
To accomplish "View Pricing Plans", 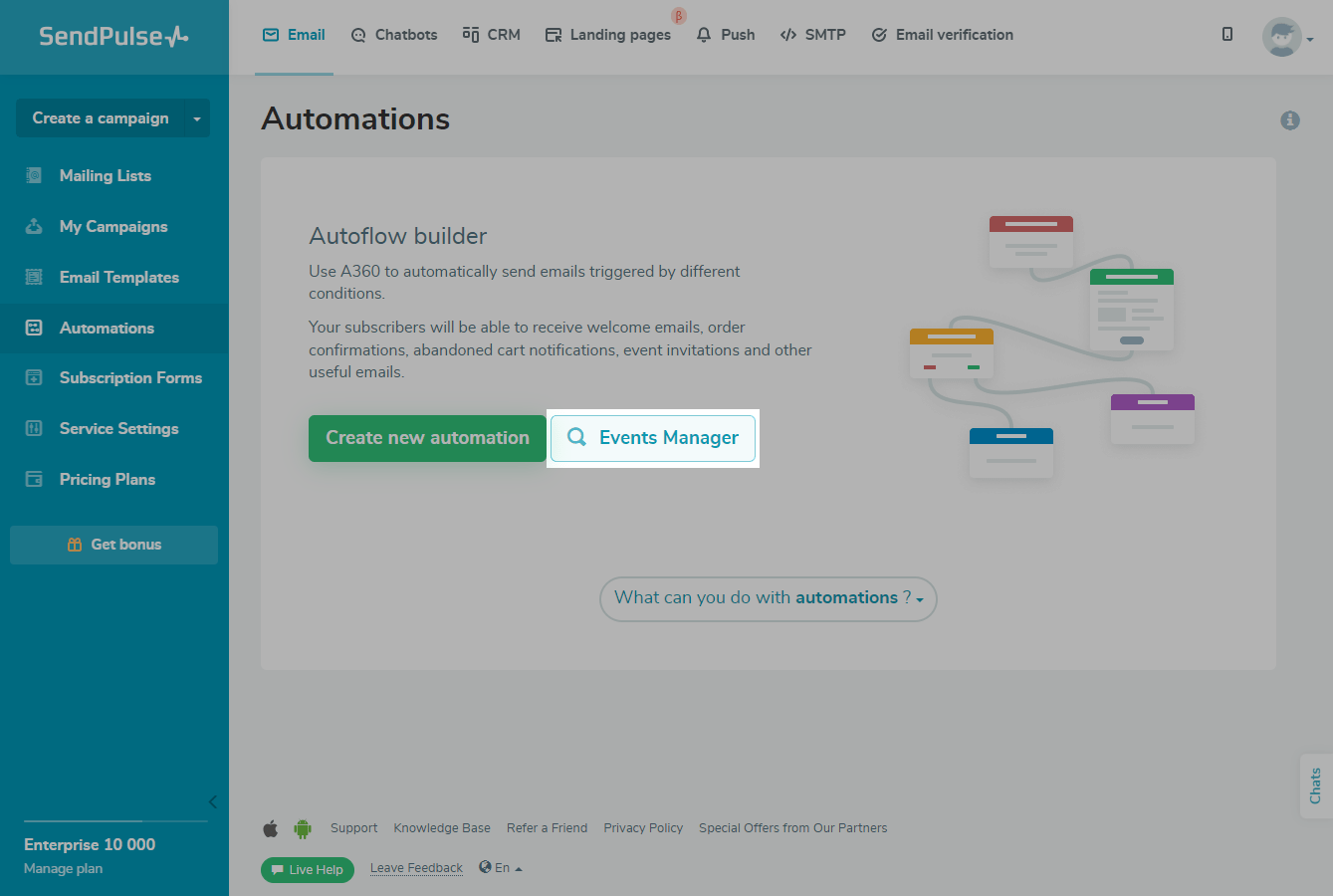I will pyautogui.click(x=108, y=480).
